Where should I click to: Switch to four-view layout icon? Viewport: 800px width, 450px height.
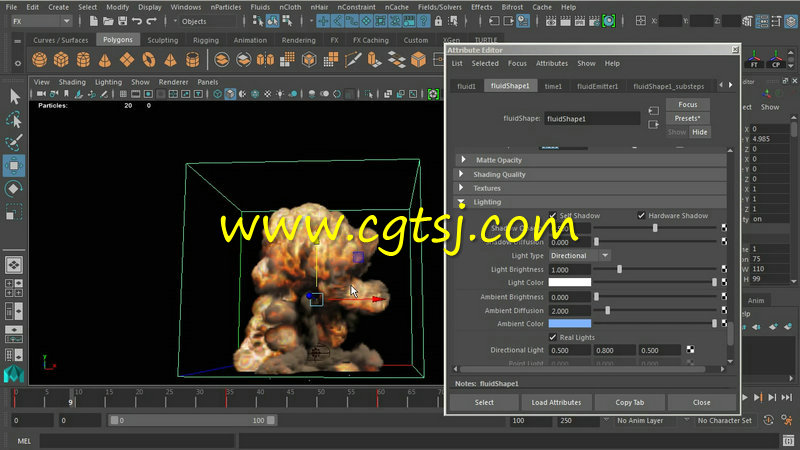[x=14, y=288]
